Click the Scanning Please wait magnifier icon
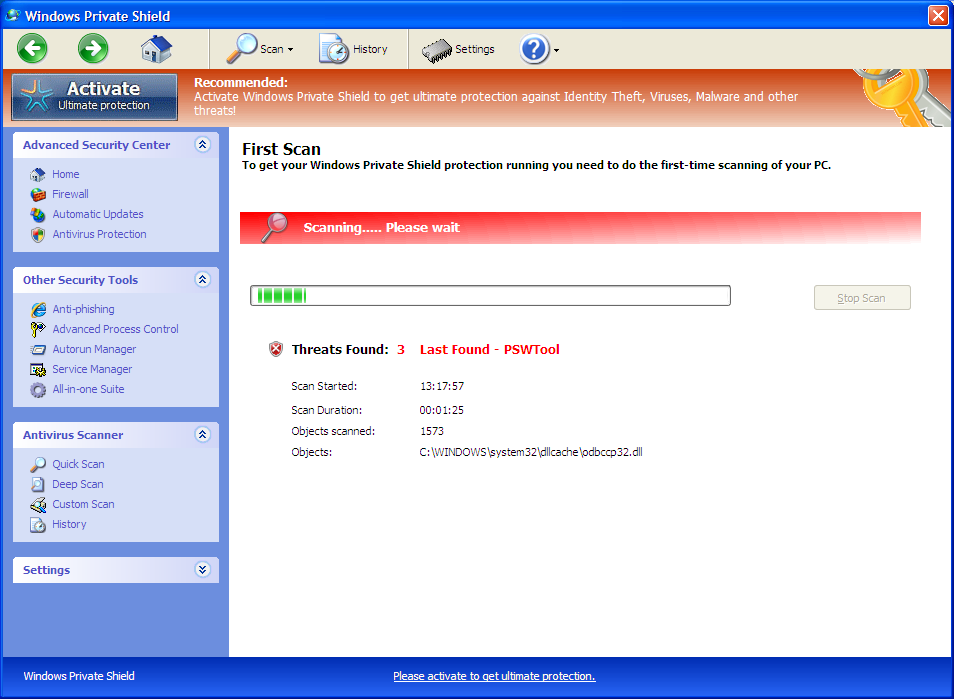The image size is (954, 699). [x=274, y=228]
